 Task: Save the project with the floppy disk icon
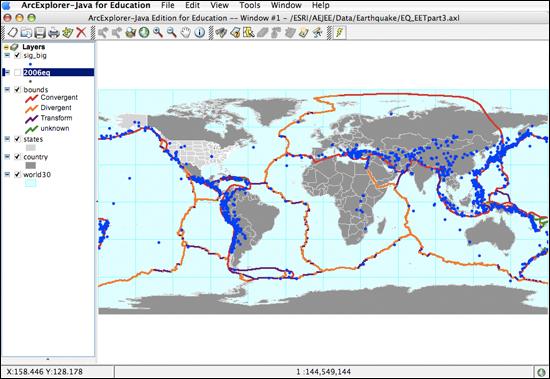coord(40,33)
